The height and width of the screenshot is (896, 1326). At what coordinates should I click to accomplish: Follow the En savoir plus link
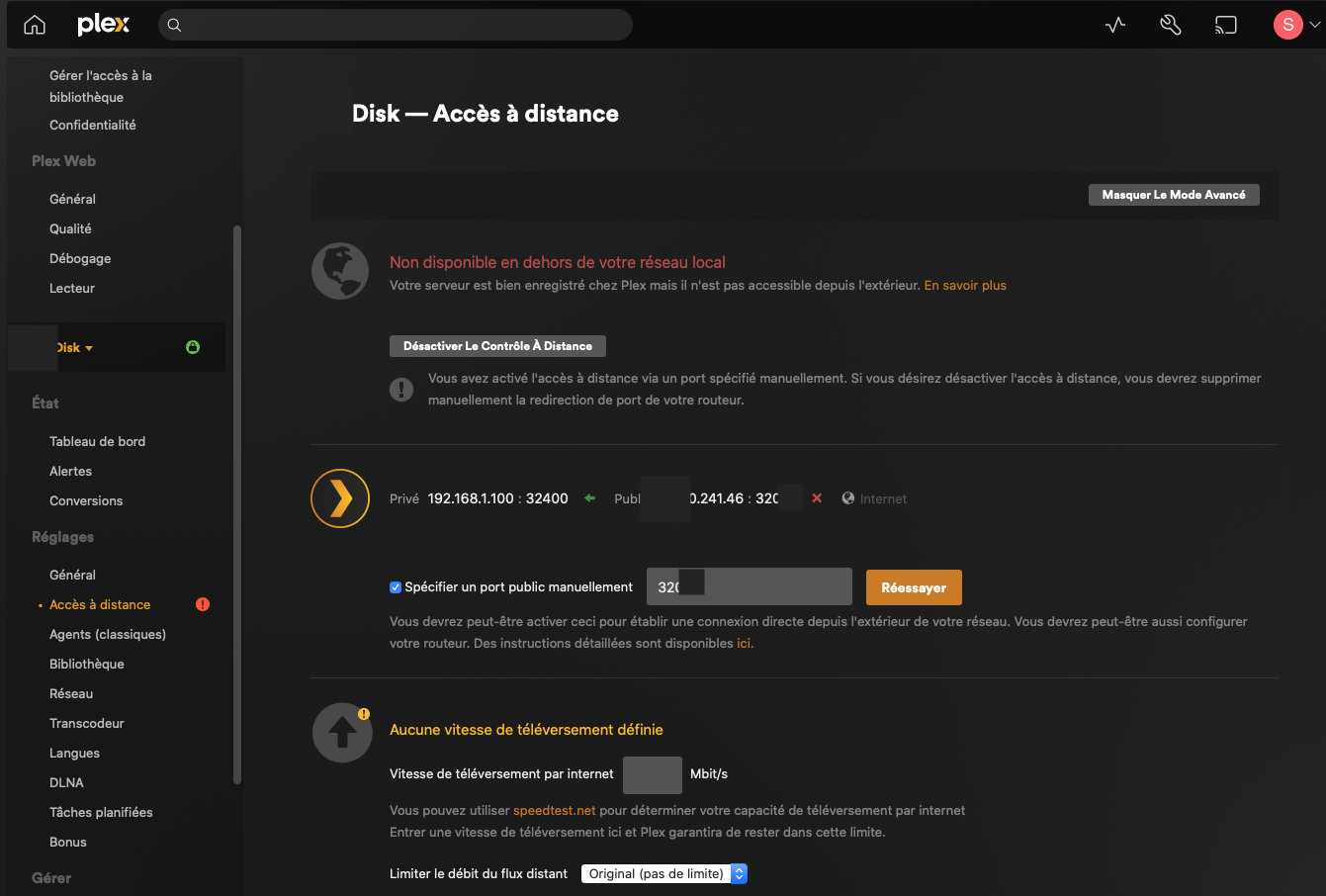965,285
